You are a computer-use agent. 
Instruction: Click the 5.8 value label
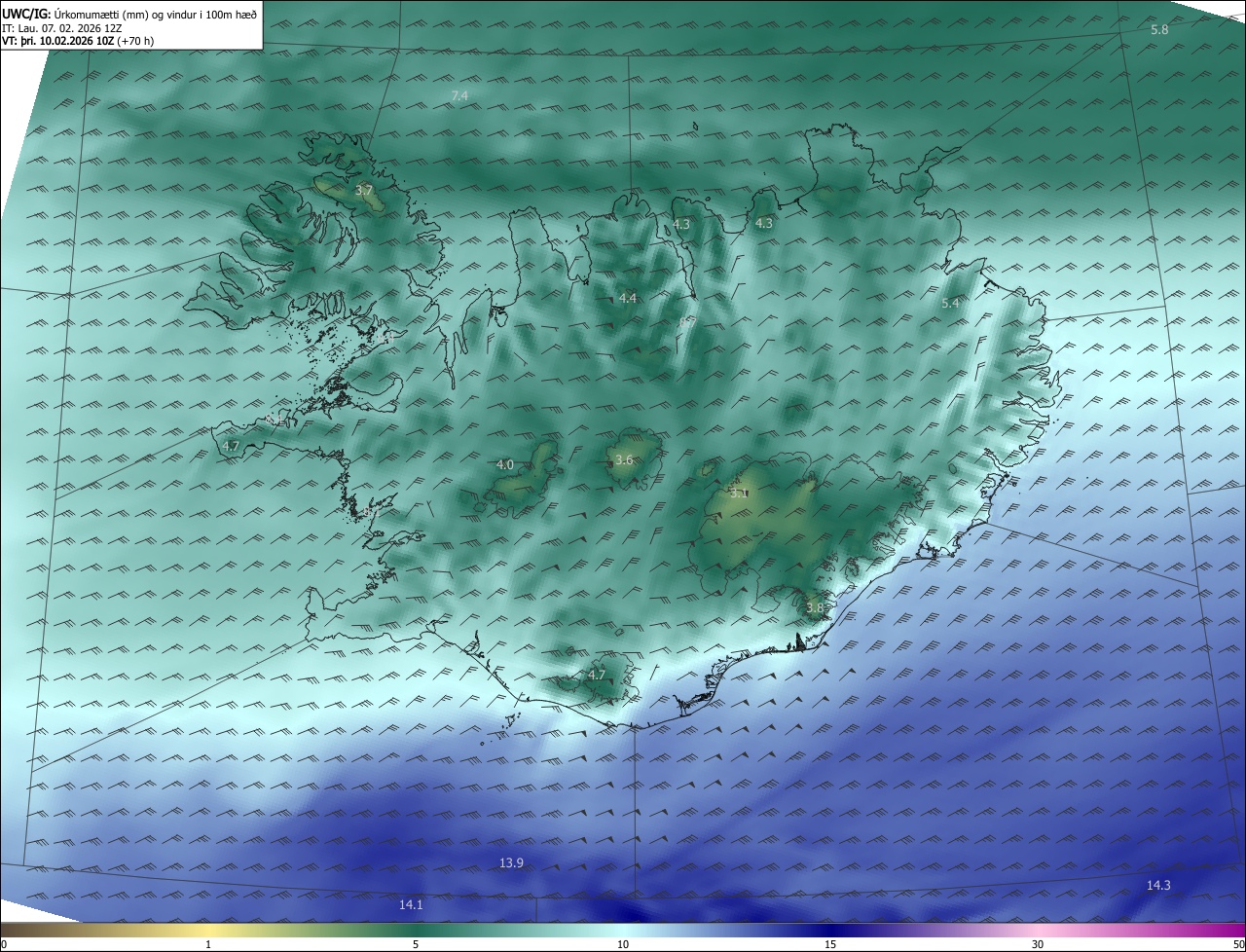pos(1159,30)
